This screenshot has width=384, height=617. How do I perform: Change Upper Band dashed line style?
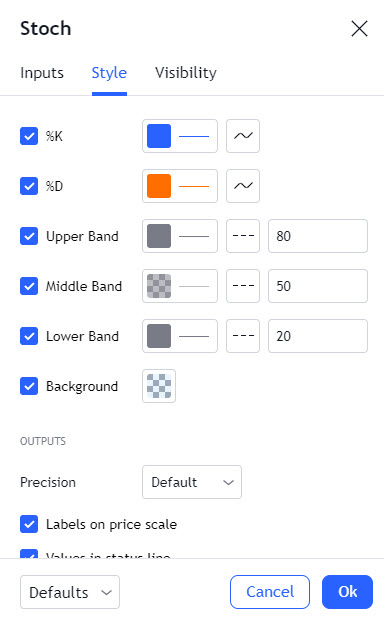point(243,236)
